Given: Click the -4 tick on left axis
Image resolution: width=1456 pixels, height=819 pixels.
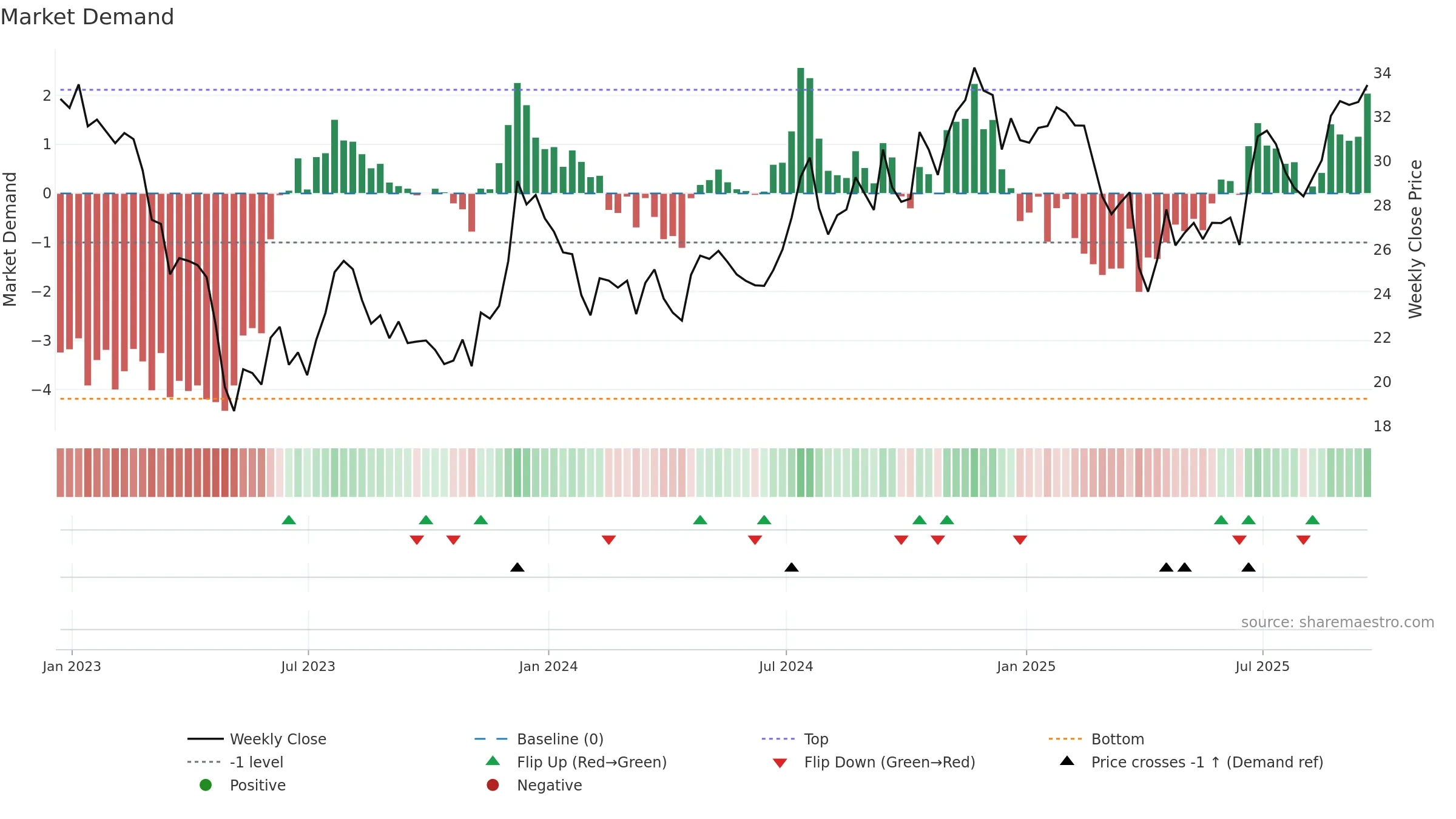Looking at the screenshot, I should click(41, 389).
